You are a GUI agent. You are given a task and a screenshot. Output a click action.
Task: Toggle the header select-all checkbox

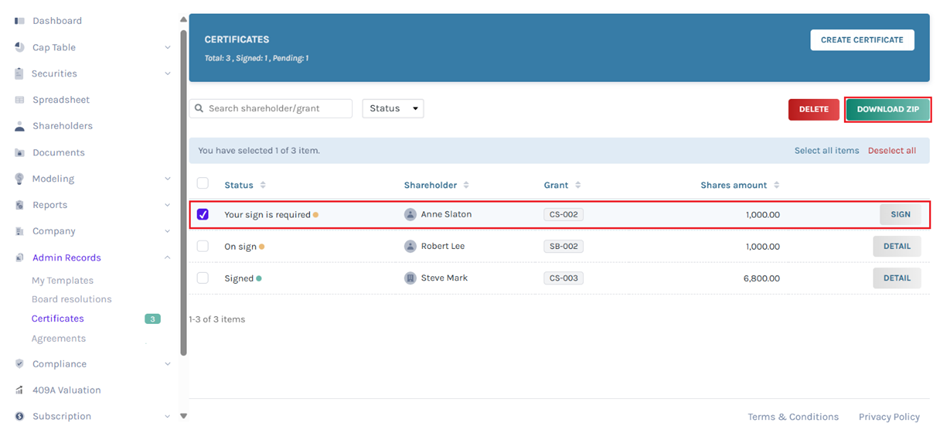(203, 183)
